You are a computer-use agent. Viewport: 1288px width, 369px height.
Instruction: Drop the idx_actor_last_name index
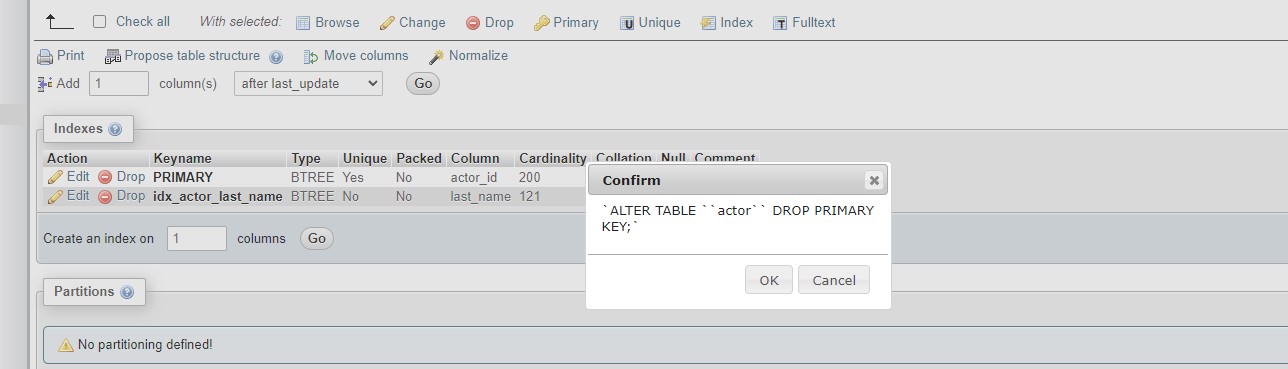(121, 196)
